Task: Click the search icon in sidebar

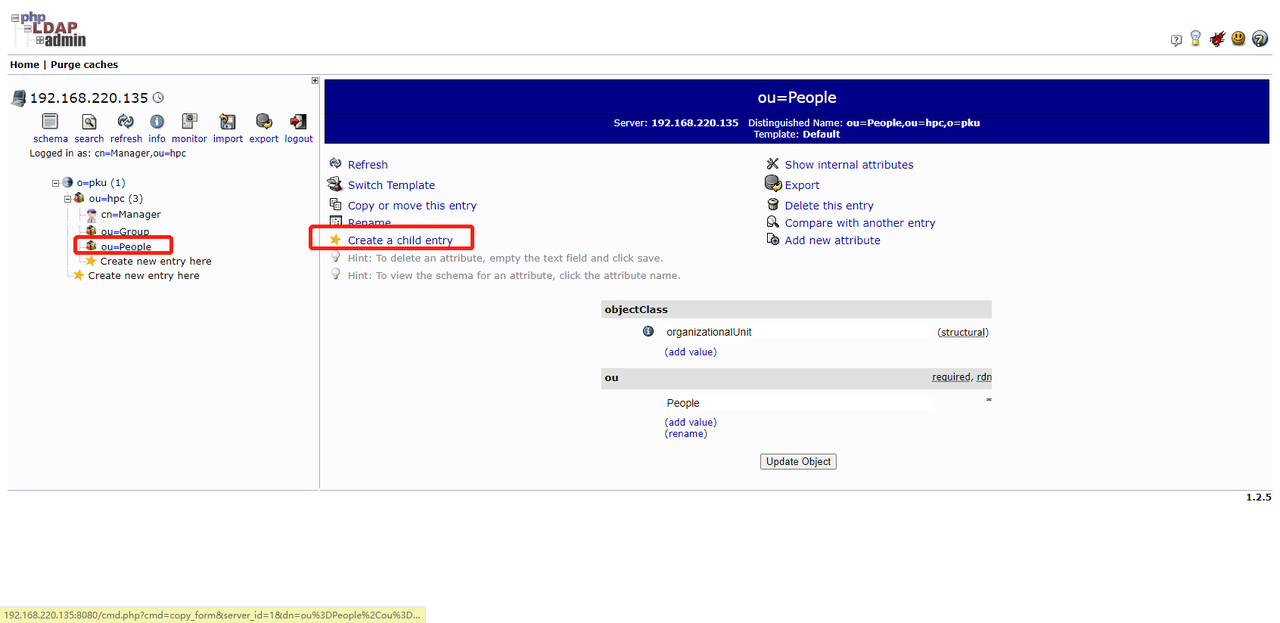Action: pos(89,122)
